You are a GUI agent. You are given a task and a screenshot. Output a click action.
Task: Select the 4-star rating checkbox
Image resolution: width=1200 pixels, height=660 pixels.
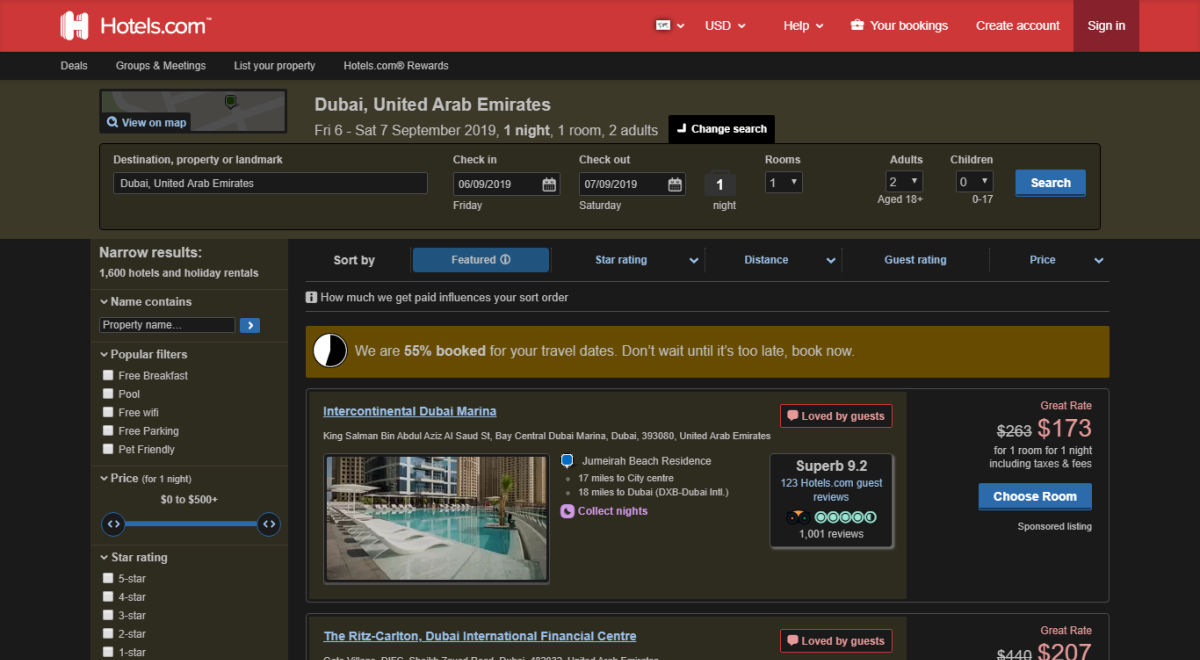pos(108,597)
